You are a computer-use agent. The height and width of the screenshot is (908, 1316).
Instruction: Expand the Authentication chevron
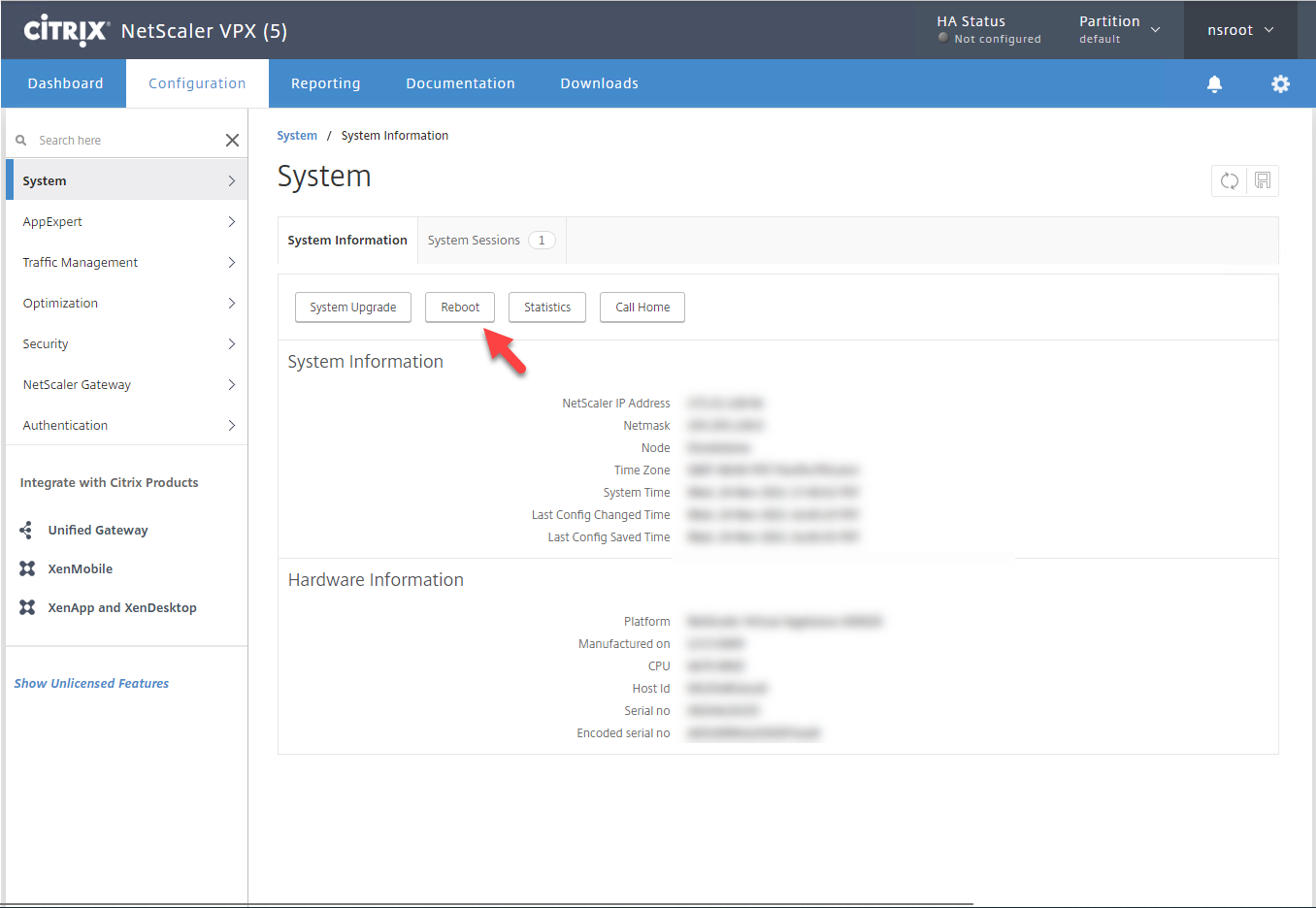232,426
